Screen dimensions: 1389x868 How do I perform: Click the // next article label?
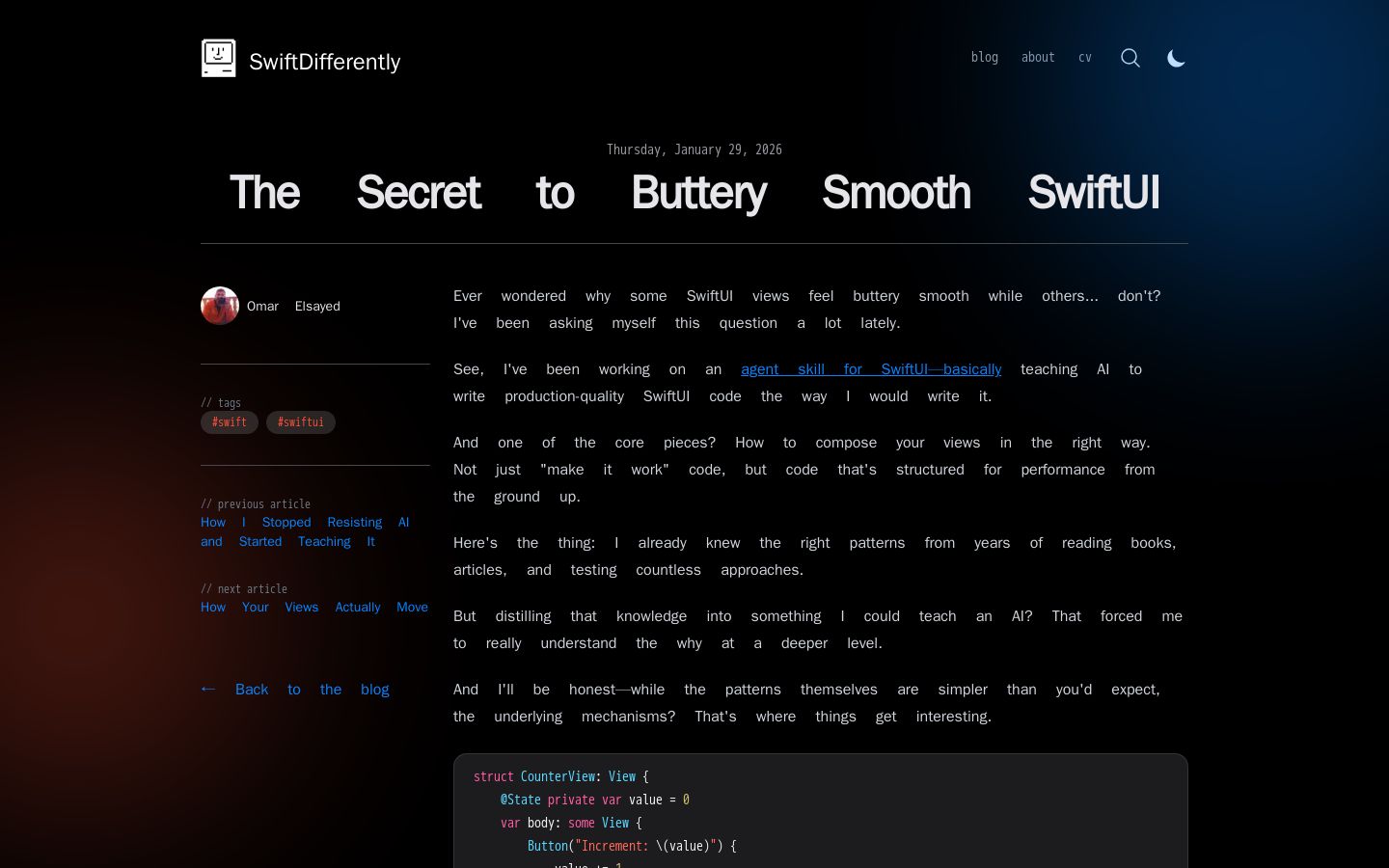(244, 589)
